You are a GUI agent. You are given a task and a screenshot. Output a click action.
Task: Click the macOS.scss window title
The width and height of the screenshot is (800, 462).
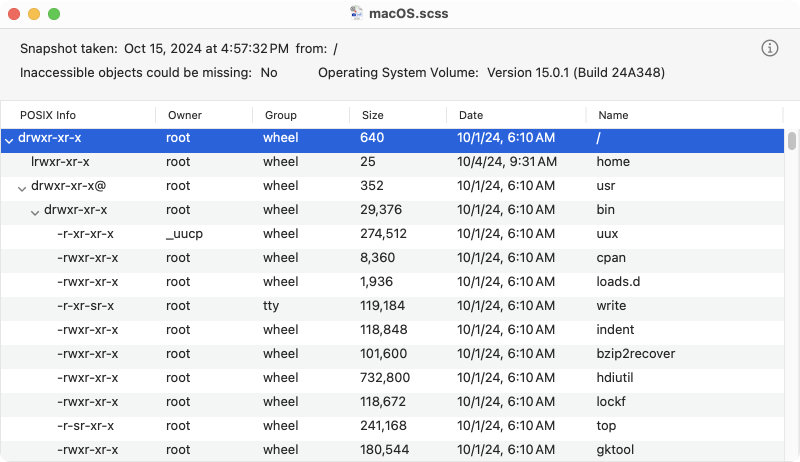(x=408, y=13)
